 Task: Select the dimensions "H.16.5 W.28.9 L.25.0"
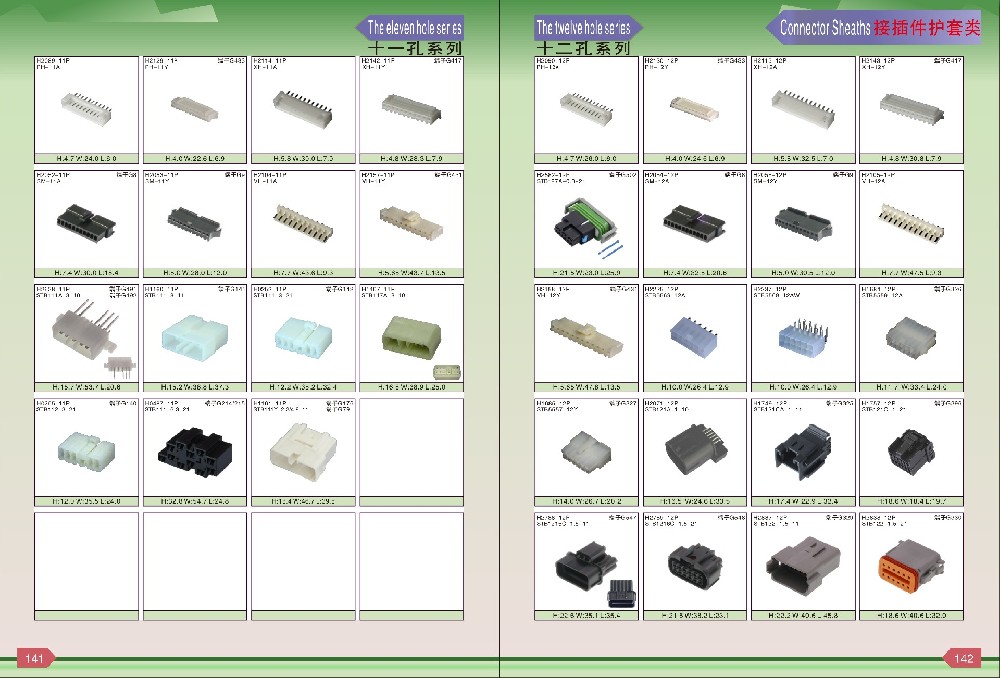point(411,387)
